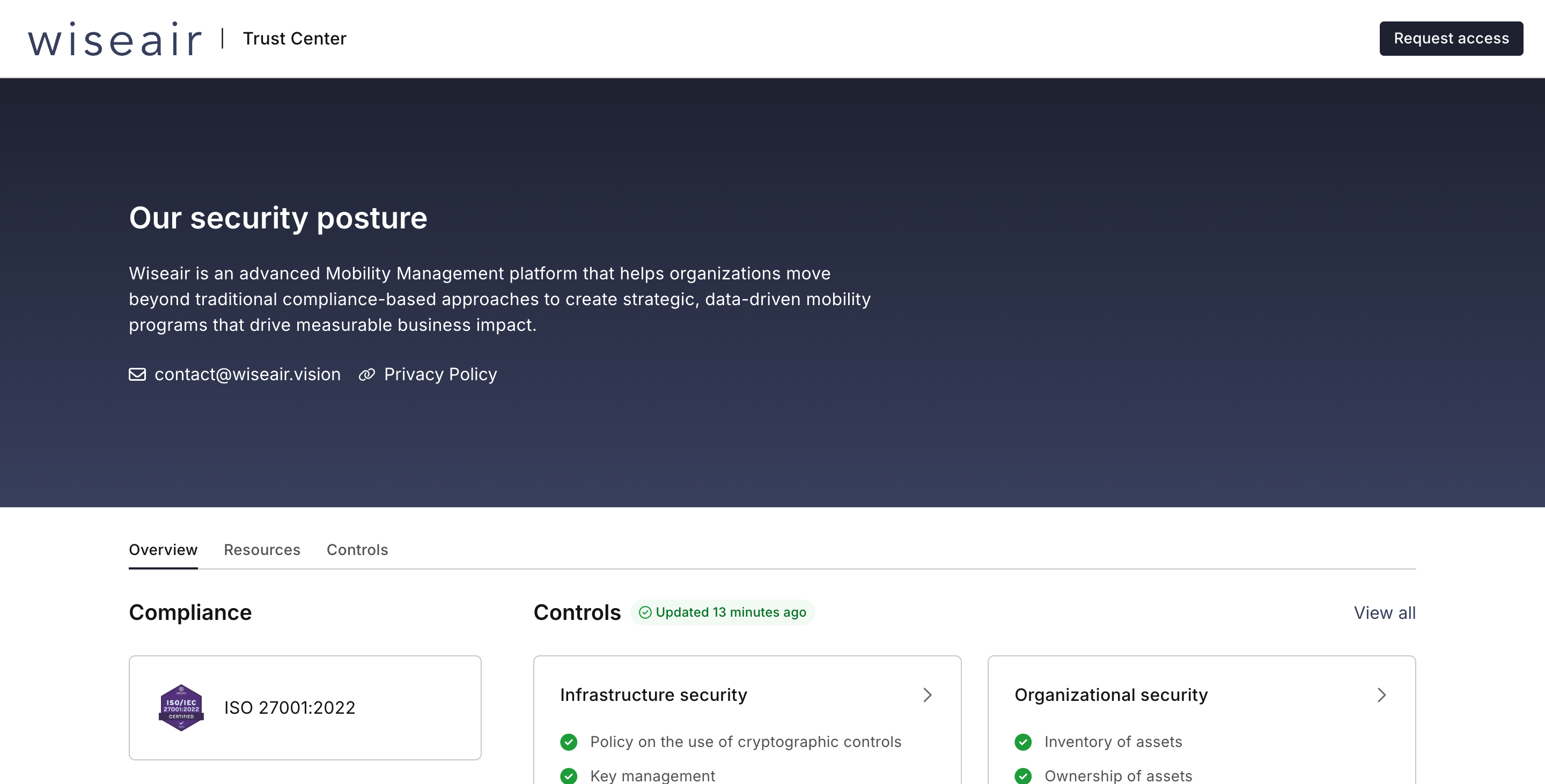Click the Trust Center header title
1545x784 pixels.
coord(295,39)
